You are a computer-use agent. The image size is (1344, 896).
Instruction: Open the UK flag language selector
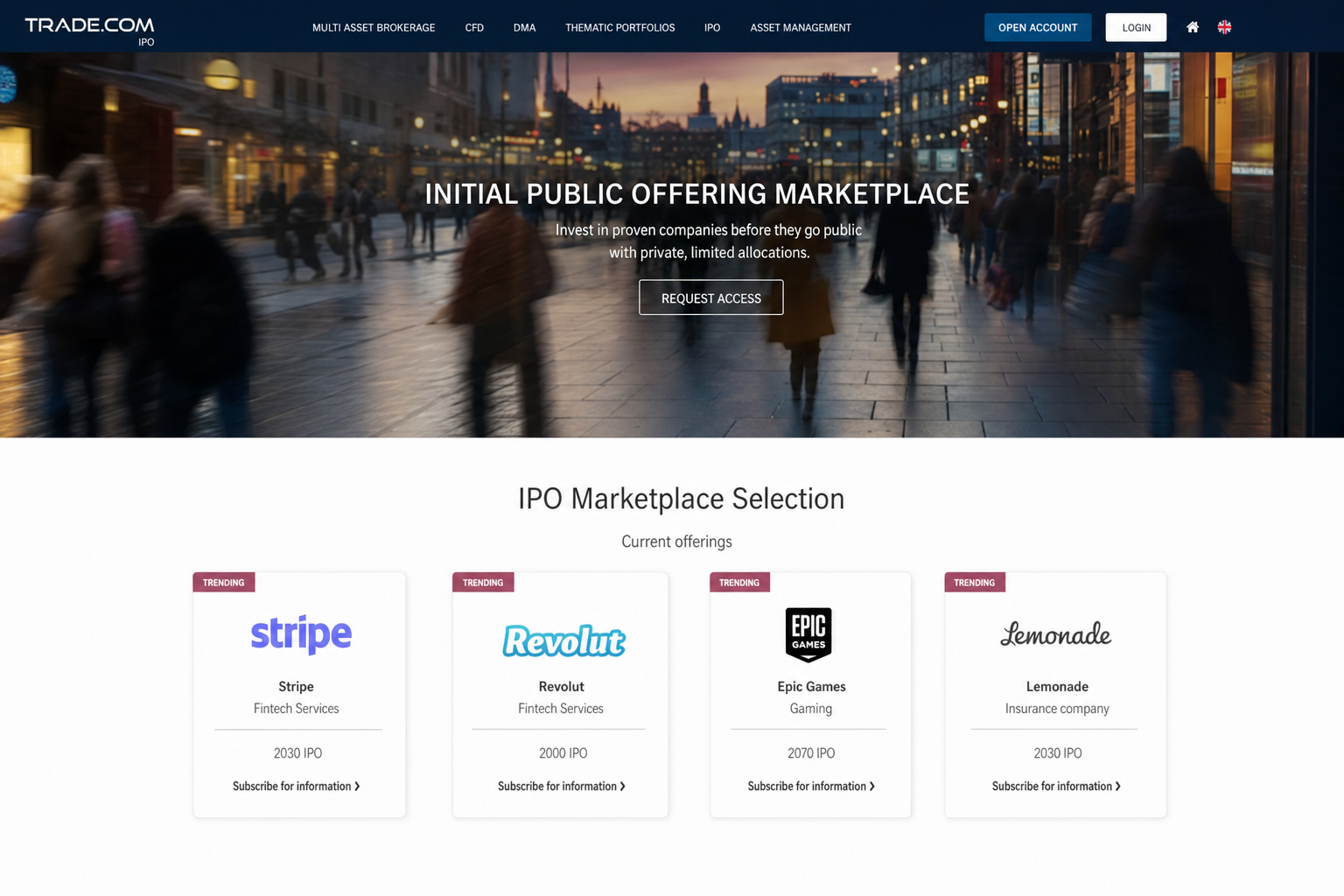point(1224,27)
